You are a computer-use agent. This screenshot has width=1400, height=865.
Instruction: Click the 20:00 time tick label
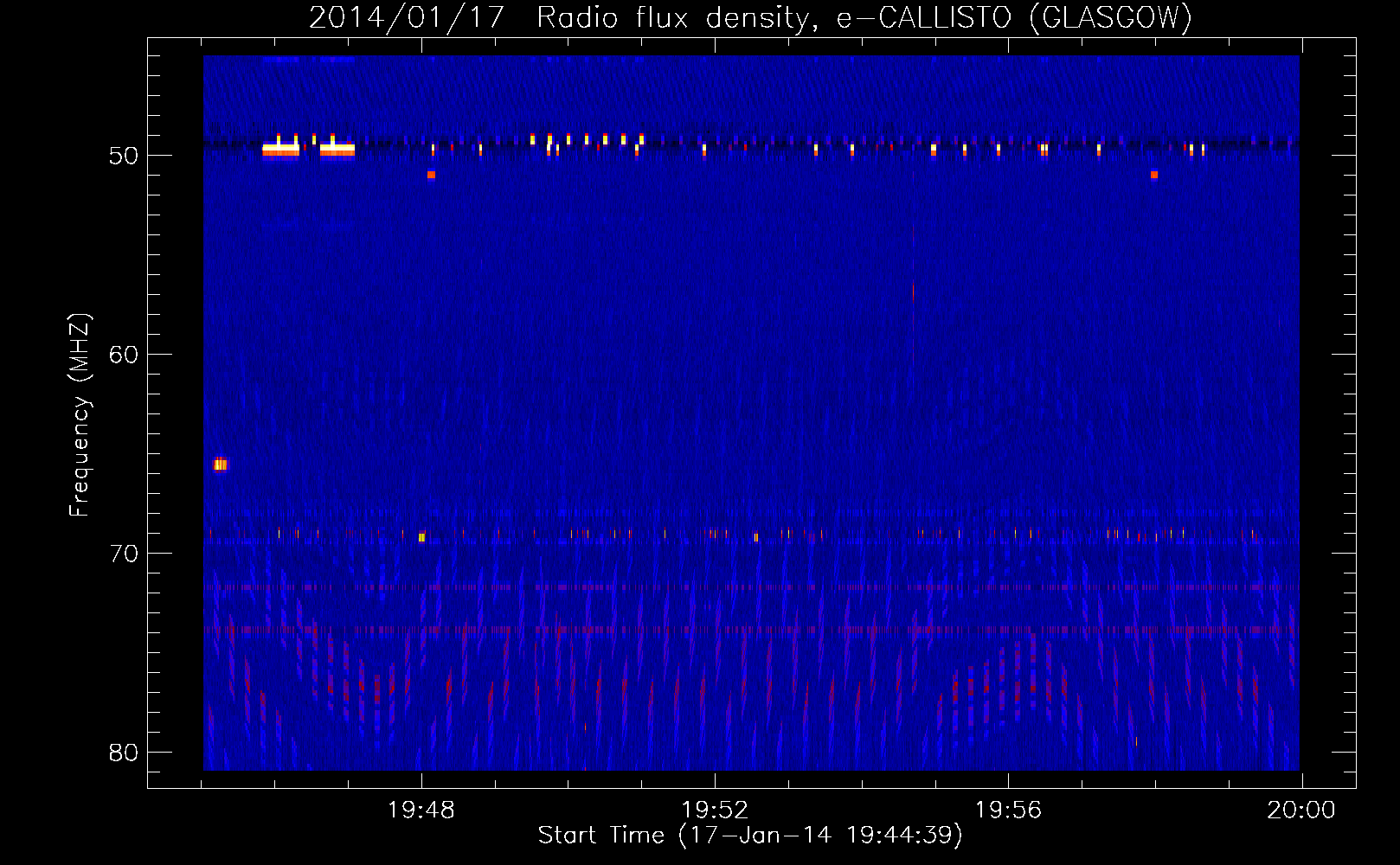(1301, 811)
